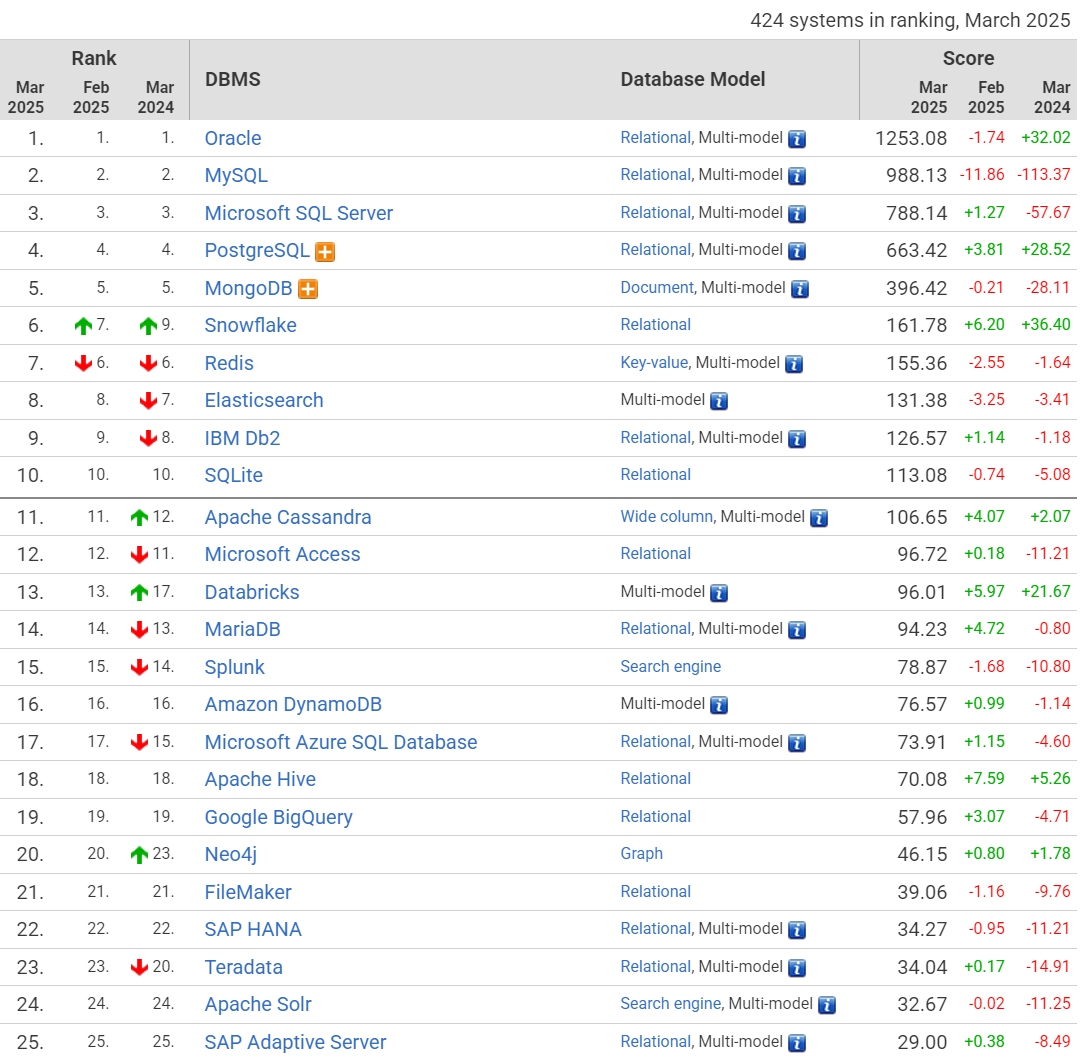The width and height of the screenshot is (1083, 1059).
Task: Click the Search engine link for Apache Solr
Action: tap(671, 1004)
